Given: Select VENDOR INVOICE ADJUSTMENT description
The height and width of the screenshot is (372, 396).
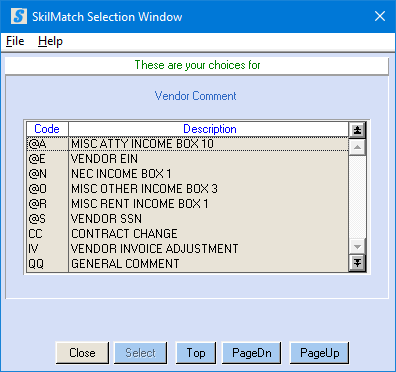Looking at the screenshot, I should click(155, 249).
